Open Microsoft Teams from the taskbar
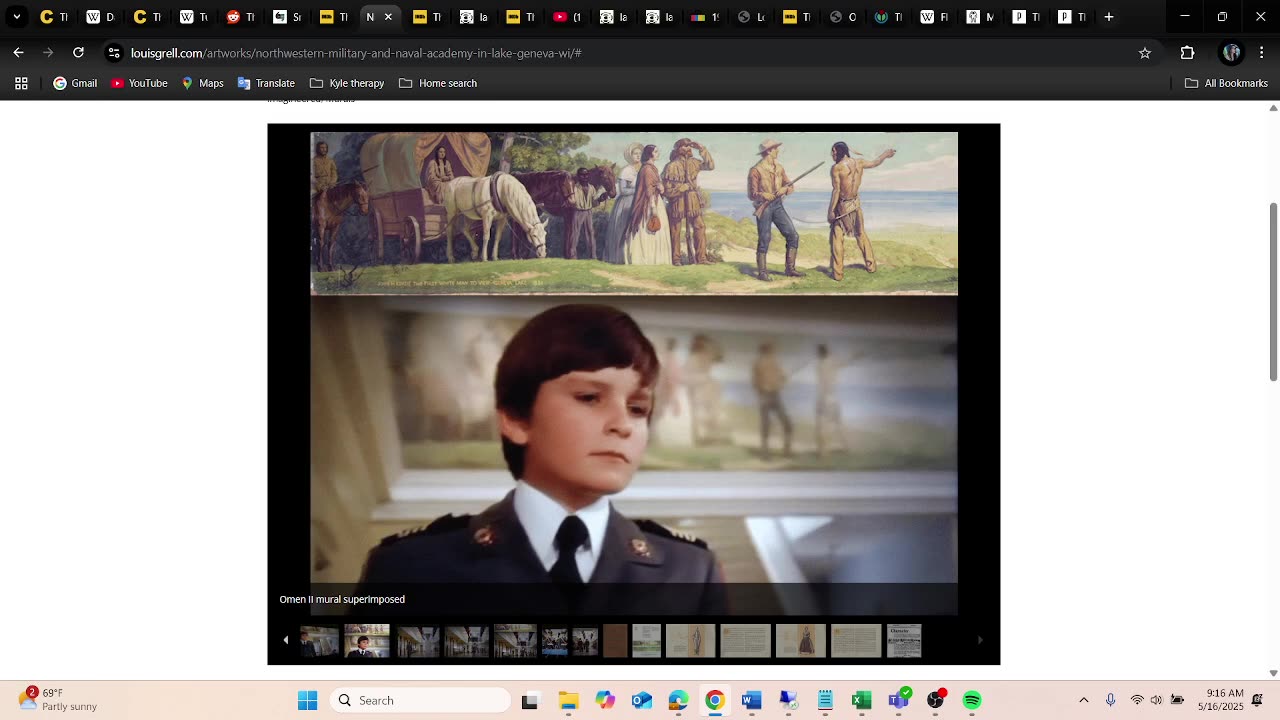1280x720 pixels. point(899,700)
